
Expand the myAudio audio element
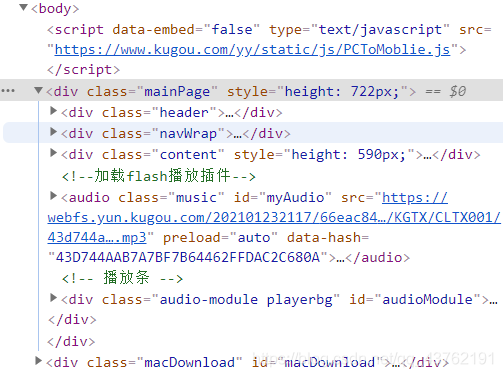(x=53, y=196)
